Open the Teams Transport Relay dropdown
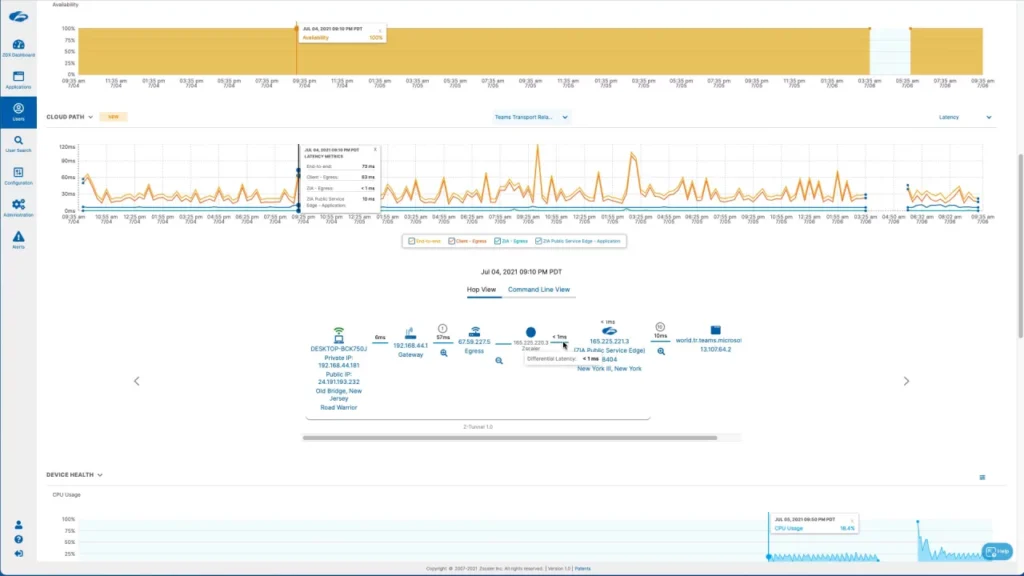This screenshot has width=1024, height=576. pos(531,117)
